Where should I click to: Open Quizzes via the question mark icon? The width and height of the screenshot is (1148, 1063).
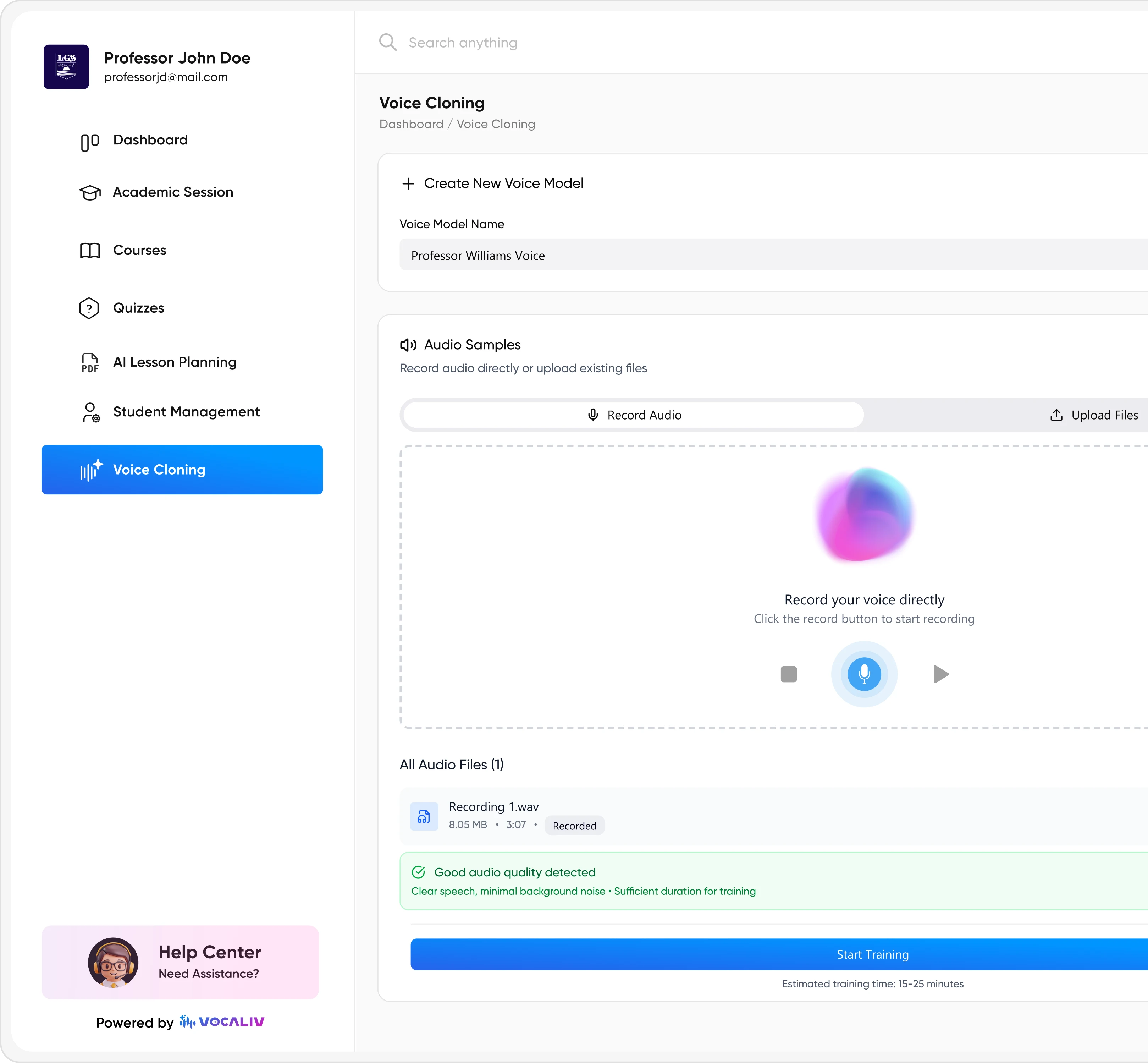[89, 308]
